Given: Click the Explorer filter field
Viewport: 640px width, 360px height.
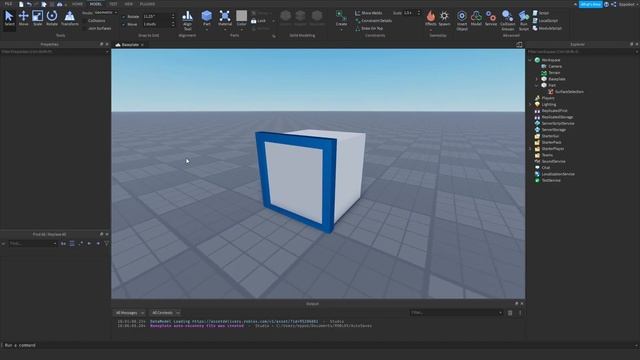Looking at the screenshot, I should [582, 52].
